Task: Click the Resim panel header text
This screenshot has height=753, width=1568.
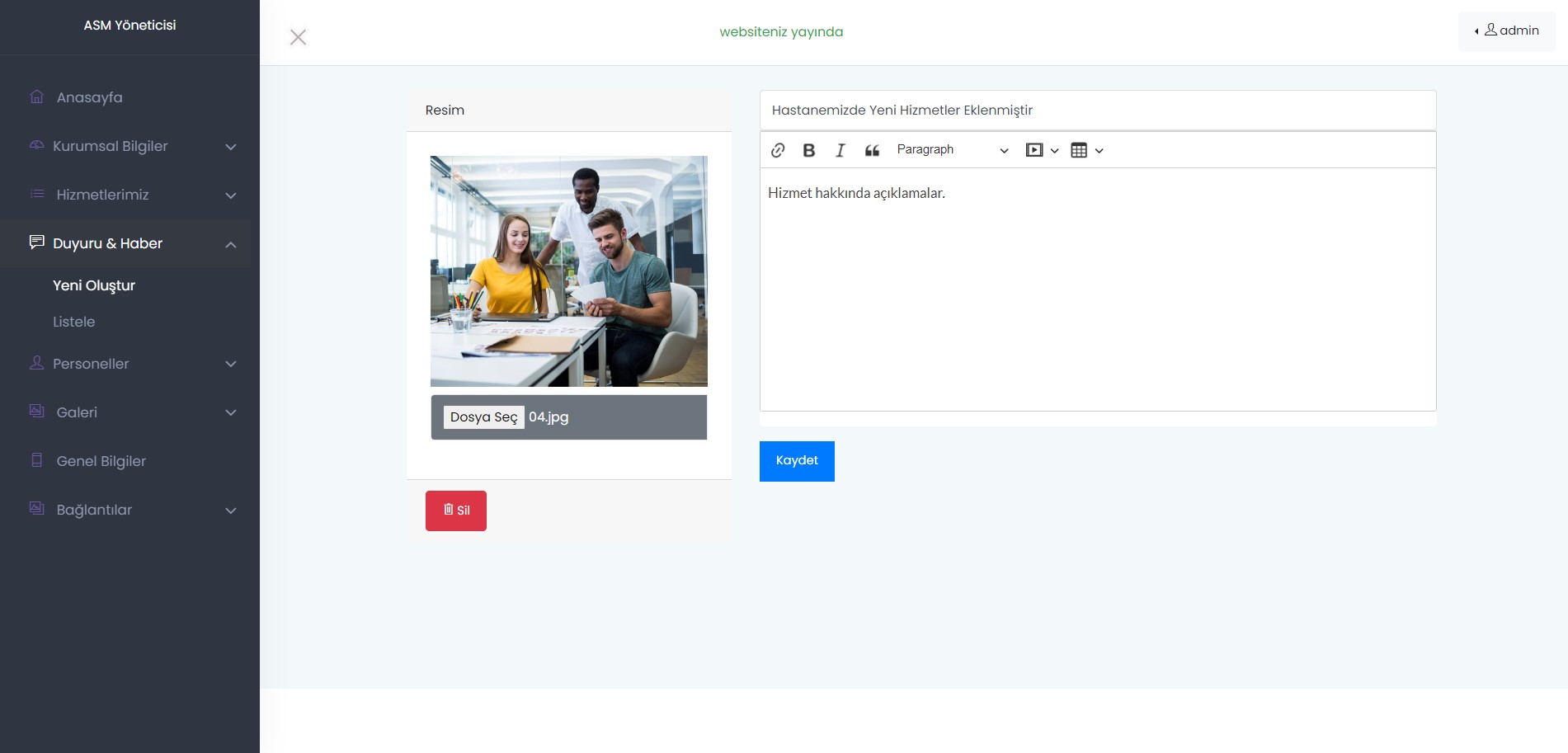Action: (x=445, y=111)
